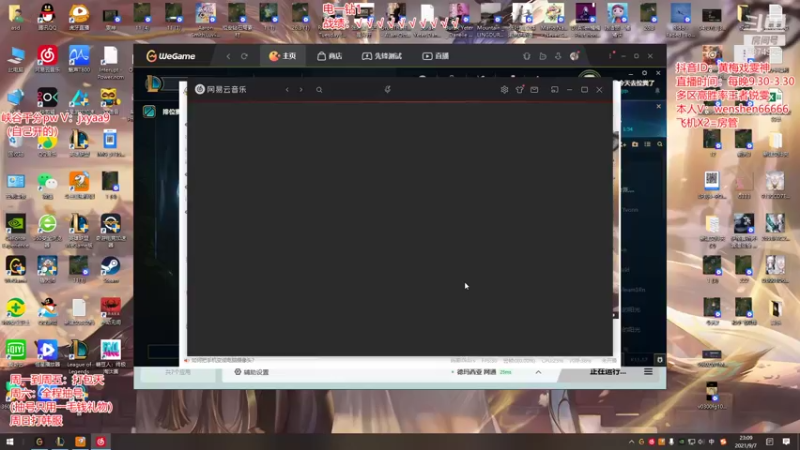800x450 pixels.
Task: Click WeGame back navigation arrow
Action: (228, 56)
